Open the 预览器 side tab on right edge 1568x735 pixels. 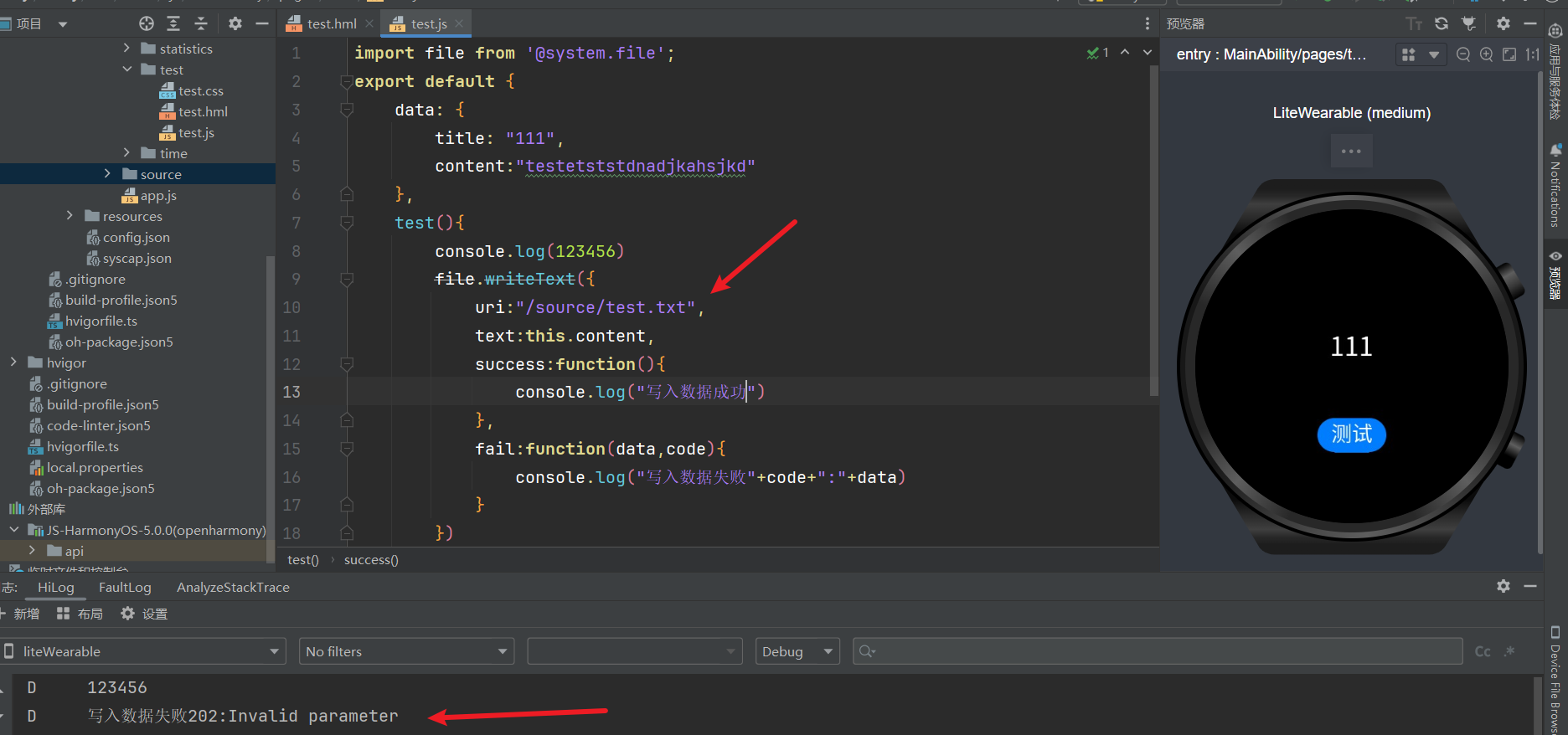coord(1555,275)
